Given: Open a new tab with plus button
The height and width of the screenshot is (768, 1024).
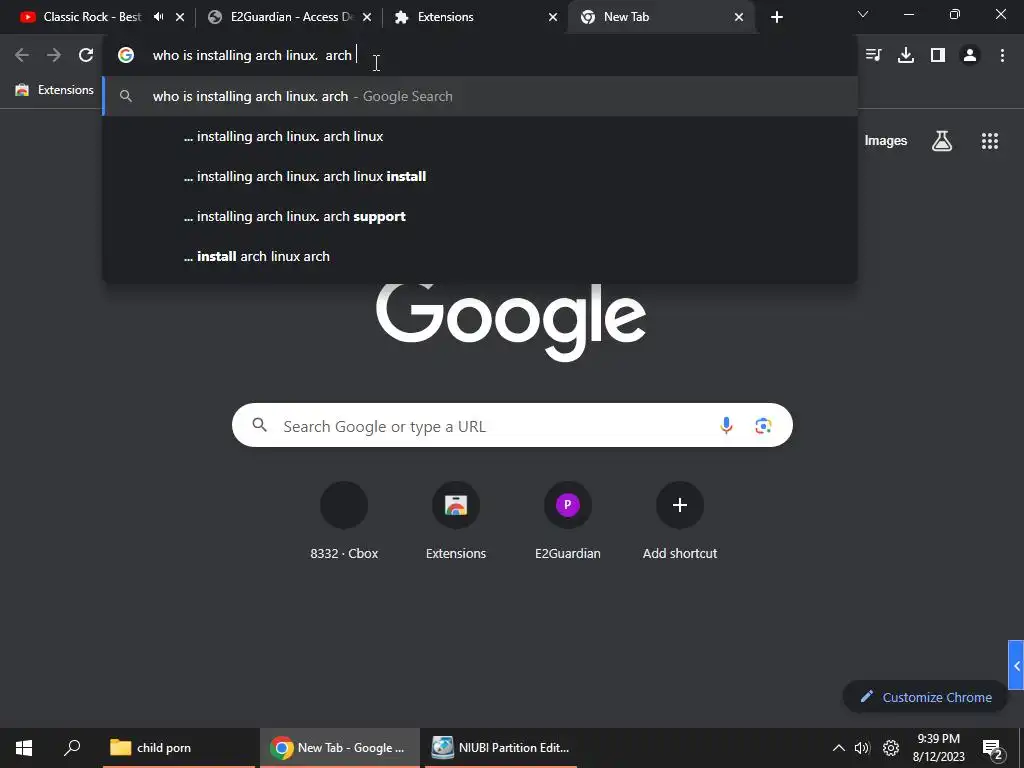Looking at the screenshot, I should pos(776,17).
